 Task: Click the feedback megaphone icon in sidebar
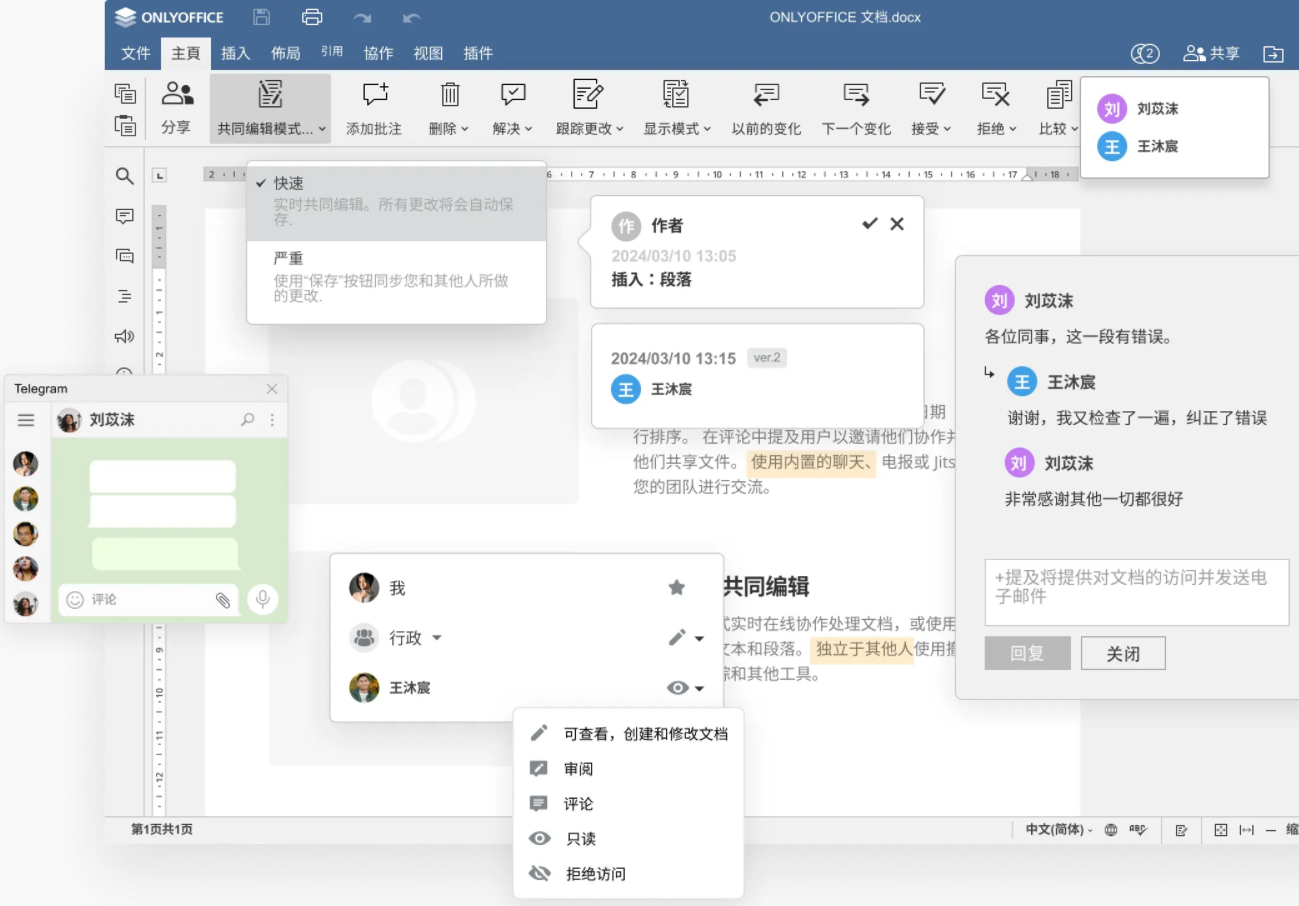124,336
